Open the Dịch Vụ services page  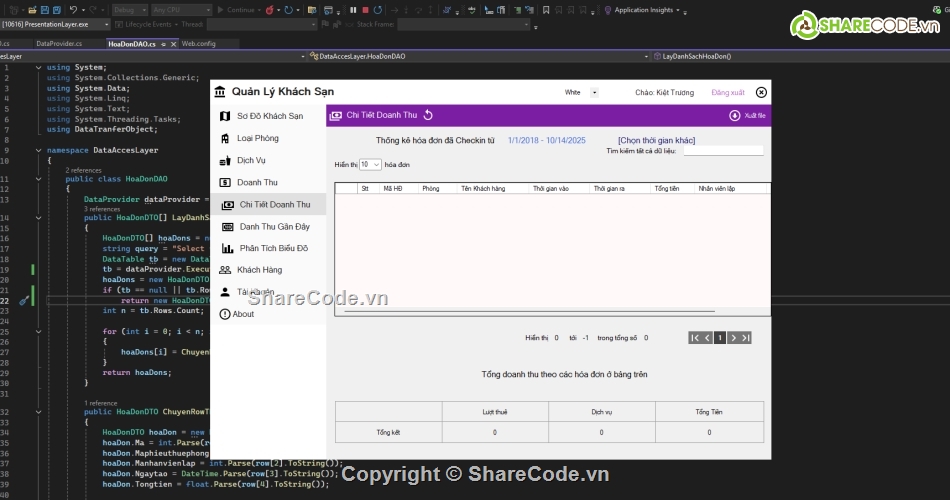251,160
